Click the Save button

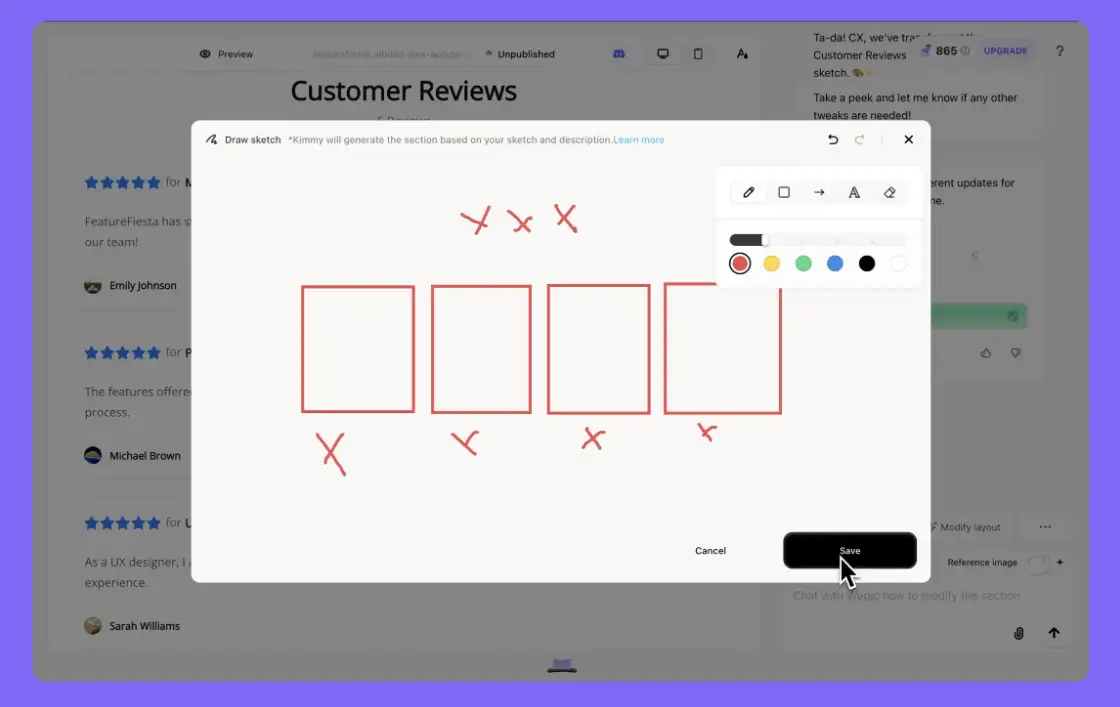click(x=849, y=551)
